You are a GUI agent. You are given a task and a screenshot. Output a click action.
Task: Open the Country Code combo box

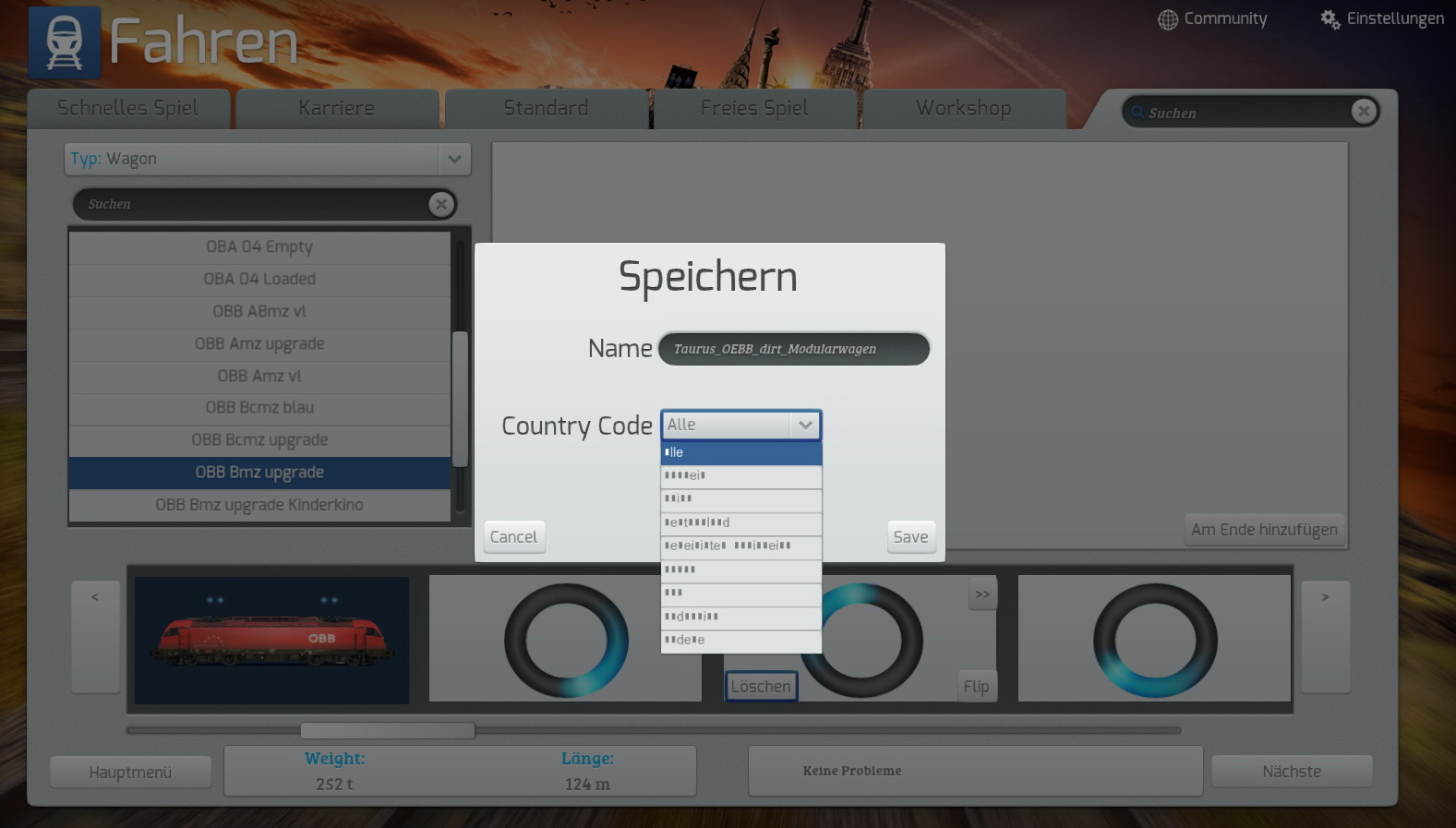tap(740, 425)
